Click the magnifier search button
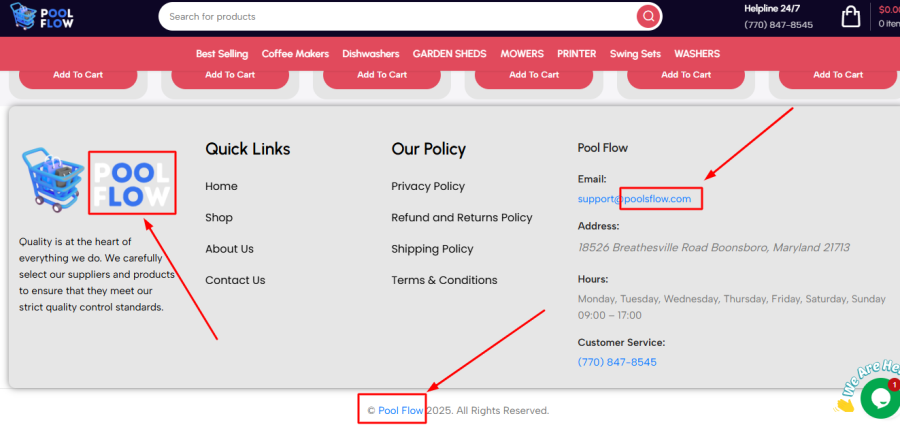This screenshot has height=431, width=900. click(649, 16)
